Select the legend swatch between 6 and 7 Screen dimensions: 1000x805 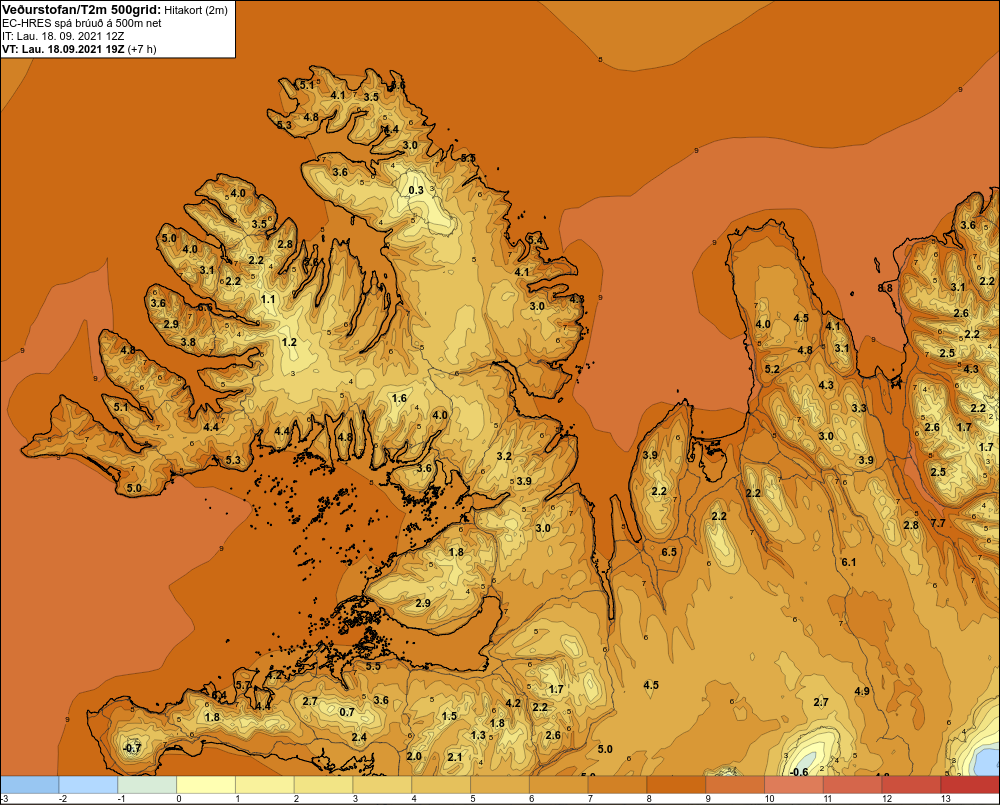click(559, 784)
